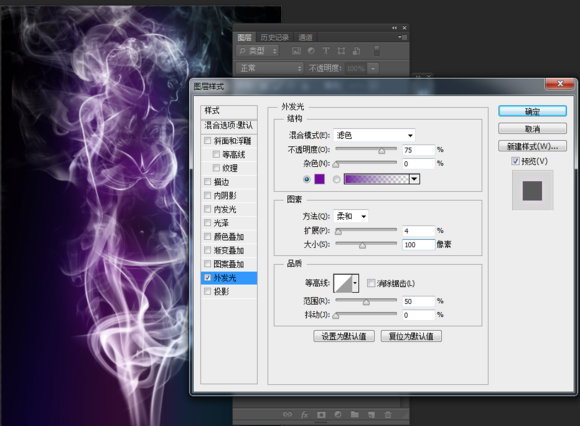This screenshot has height=426, width=580.
Task: Enable the 光泽 checkbox
Action: coord(208,223)
